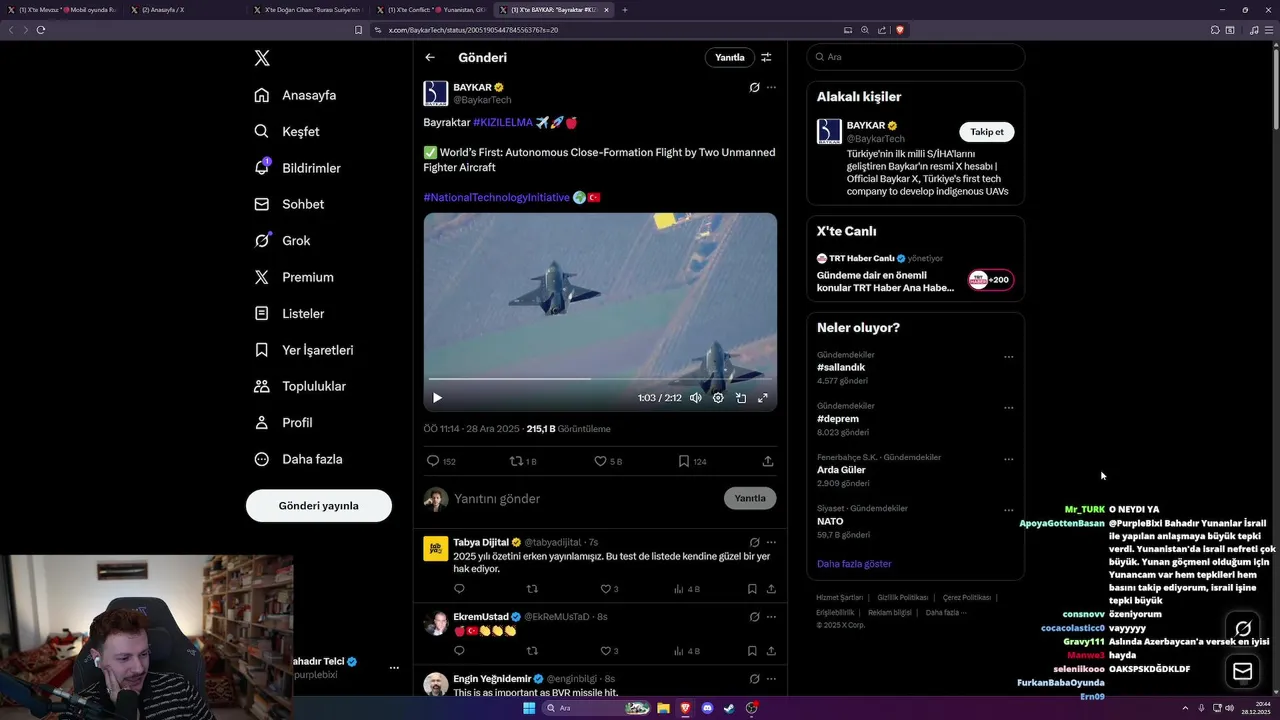Open video settings gear
Screen dimensions: 1280x720
point(718,397)
